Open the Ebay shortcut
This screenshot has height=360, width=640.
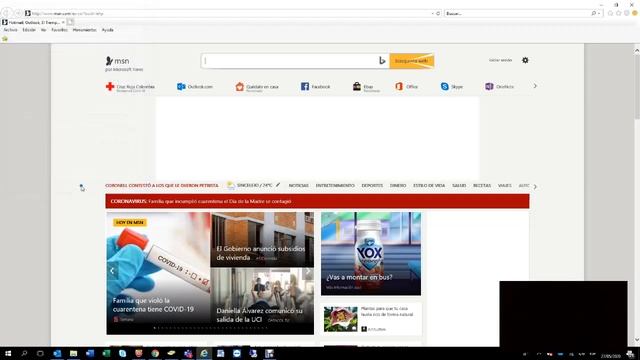[366, 87]
